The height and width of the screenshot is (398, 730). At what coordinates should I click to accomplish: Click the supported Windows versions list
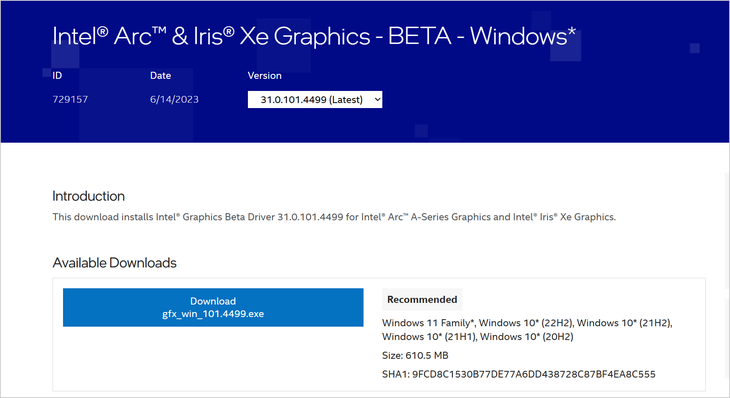pyautogui.click(x=527, y=330)
